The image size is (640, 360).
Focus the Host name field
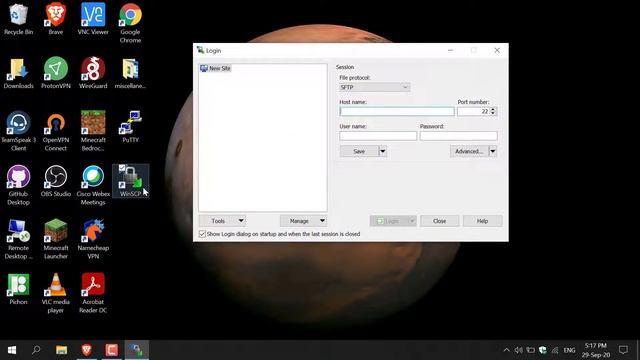click(x=397, y=111)
